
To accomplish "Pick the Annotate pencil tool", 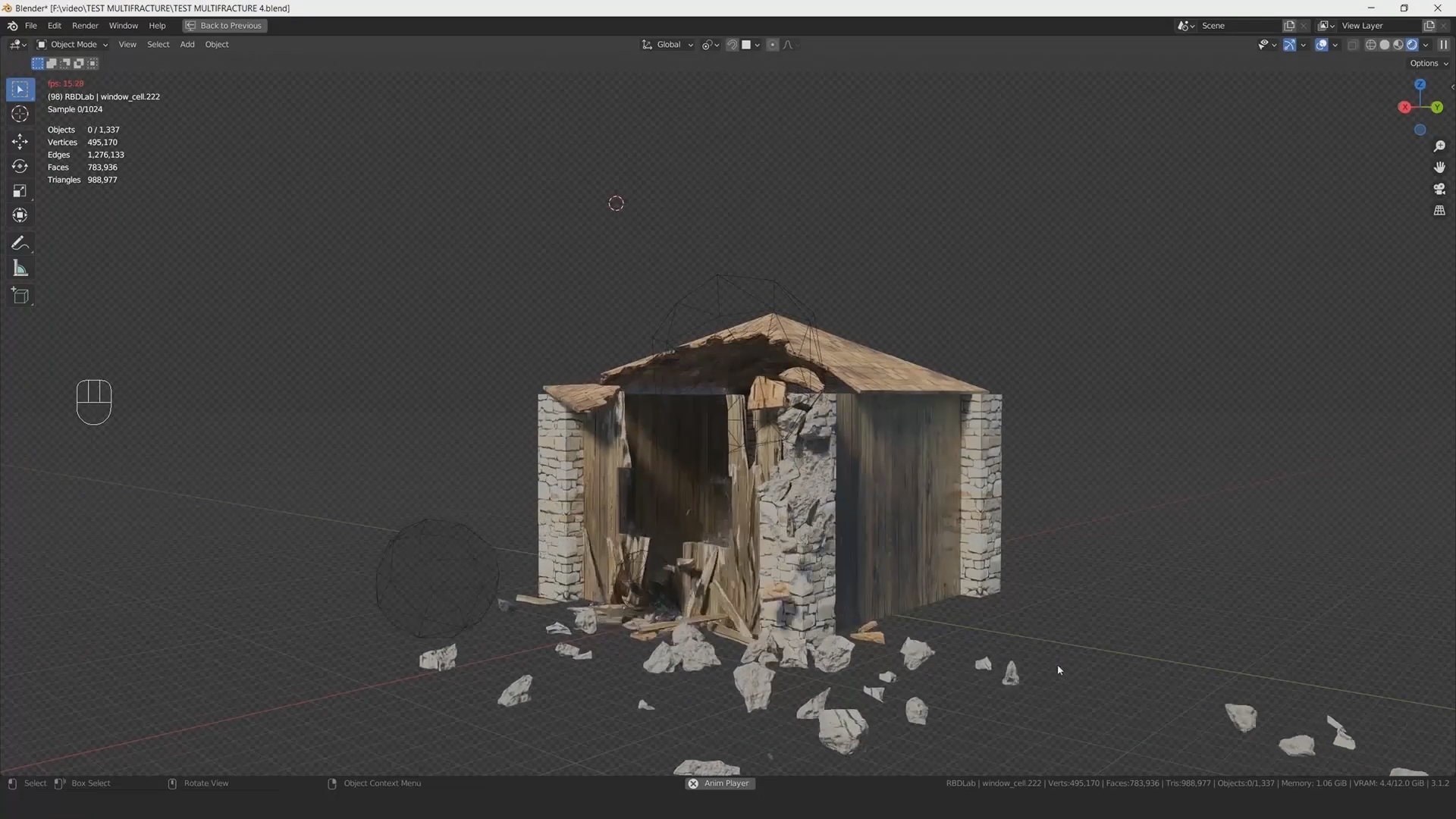I will pyautogui.click(x=20, y=243).
